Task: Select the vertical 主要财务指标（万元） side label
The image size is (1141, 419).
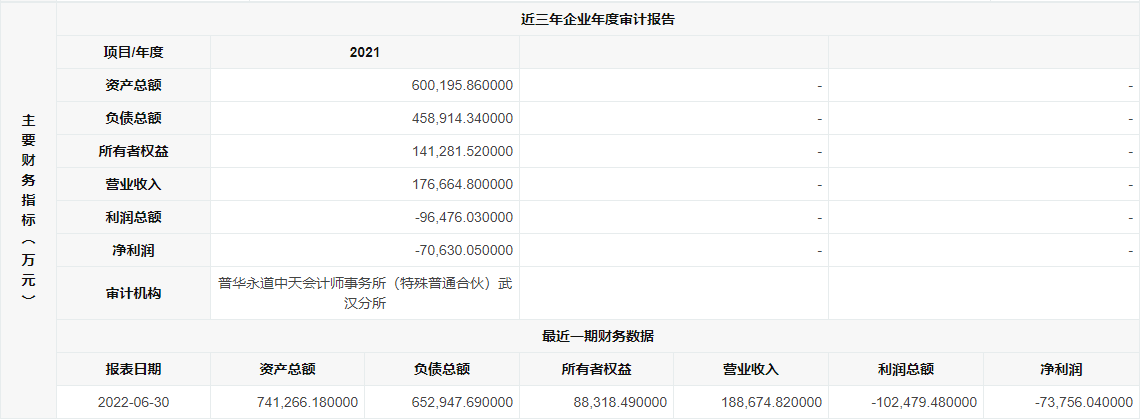Action: tap(28, 208)
